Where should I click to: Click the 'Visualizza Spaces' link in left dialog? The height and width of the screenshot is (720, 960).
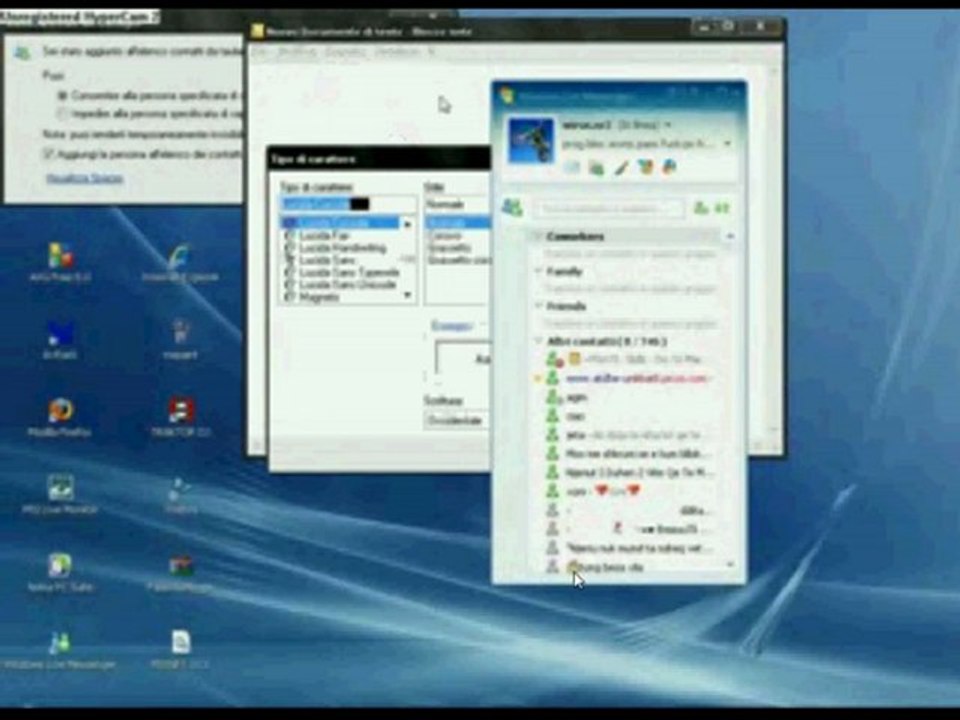[x=84, y=178]
